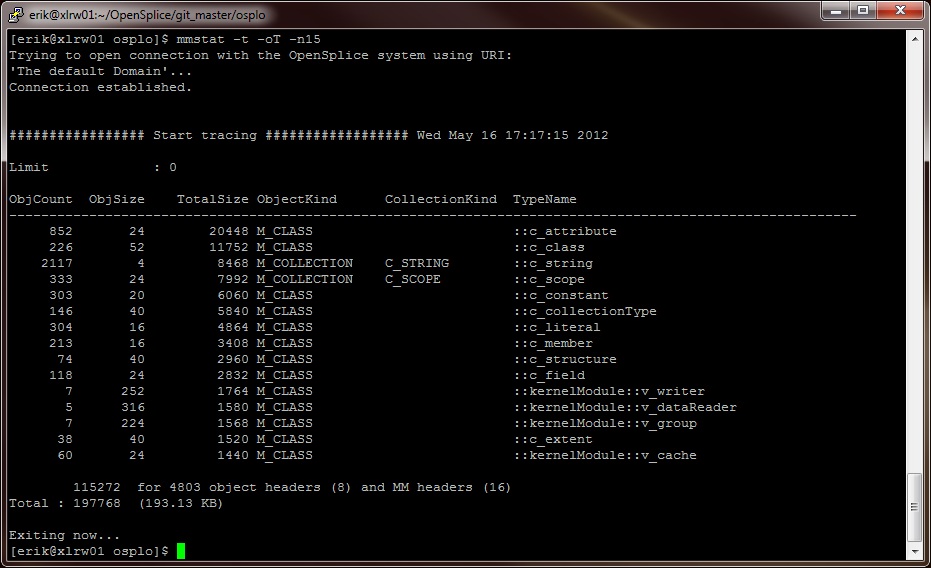Click the CollectionKind column header
The height and width of the screenshot is (568, 931).
[441, 199]
